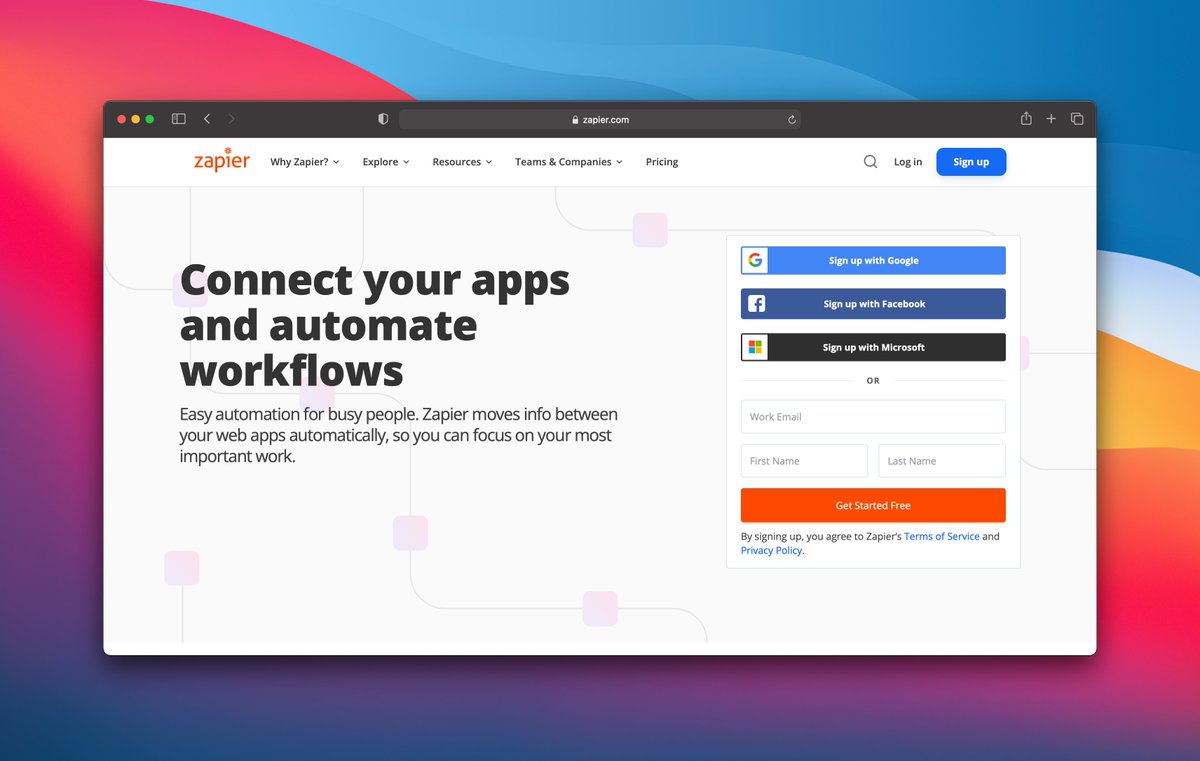Focus the First Name field

(x=804, y=461)
